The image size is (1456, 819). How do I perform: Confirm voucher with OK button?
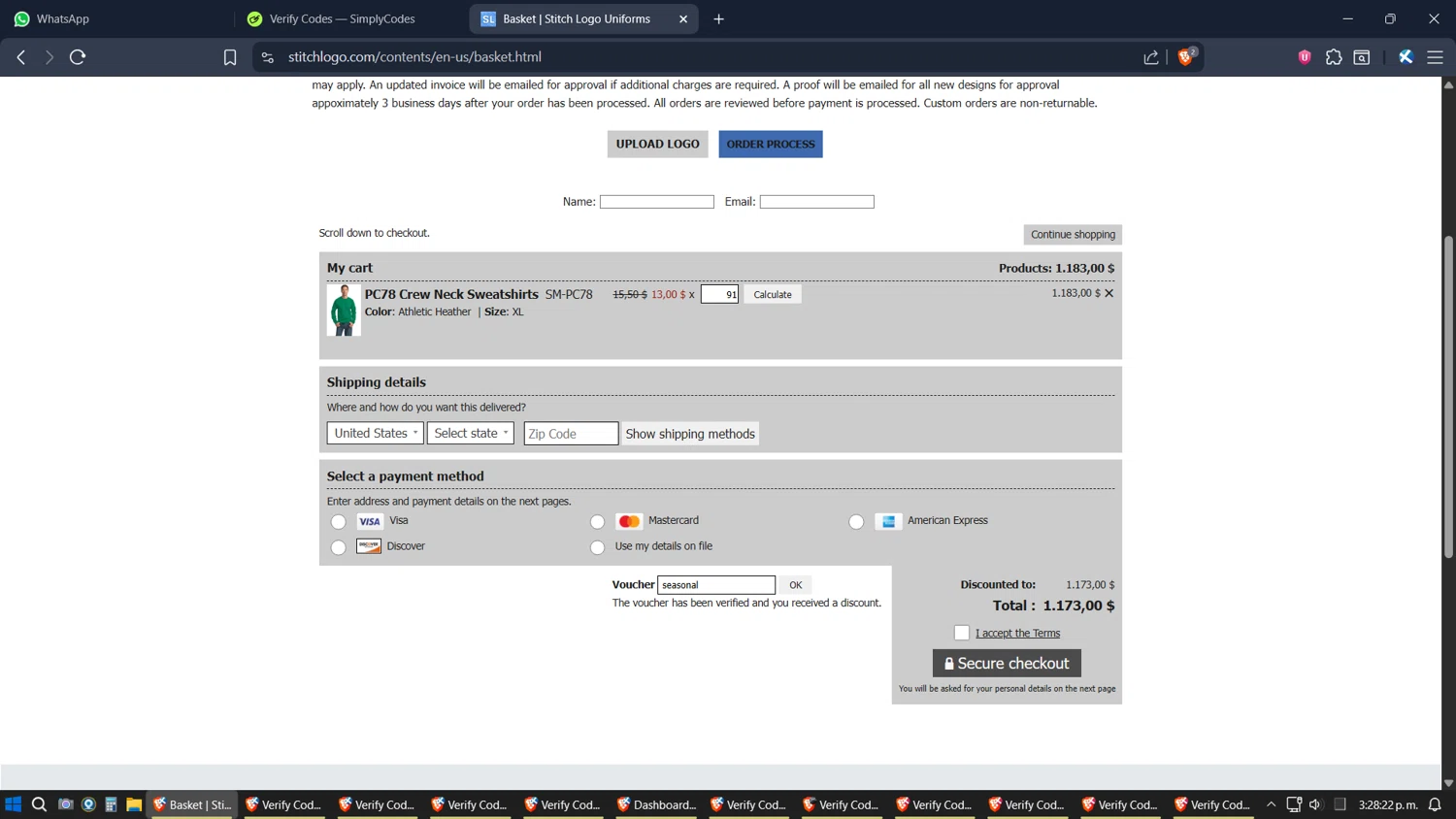tap(795, 585)
